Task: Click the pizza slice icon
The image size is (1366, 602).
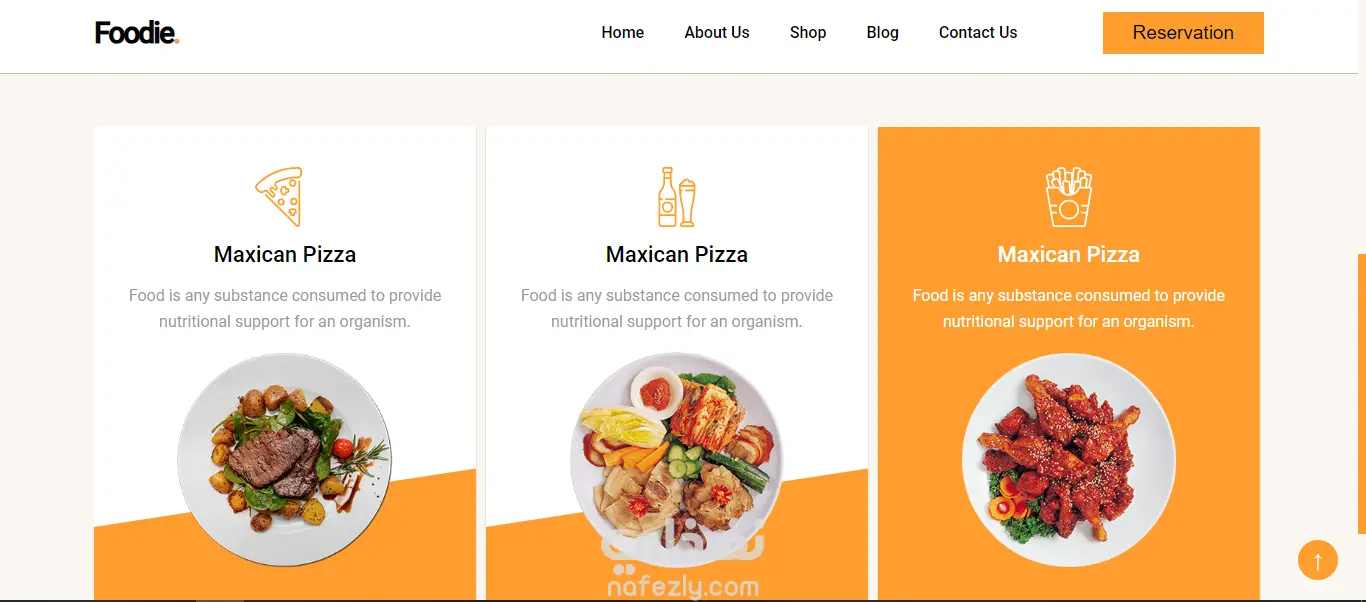Action: (x=279, y=196)
